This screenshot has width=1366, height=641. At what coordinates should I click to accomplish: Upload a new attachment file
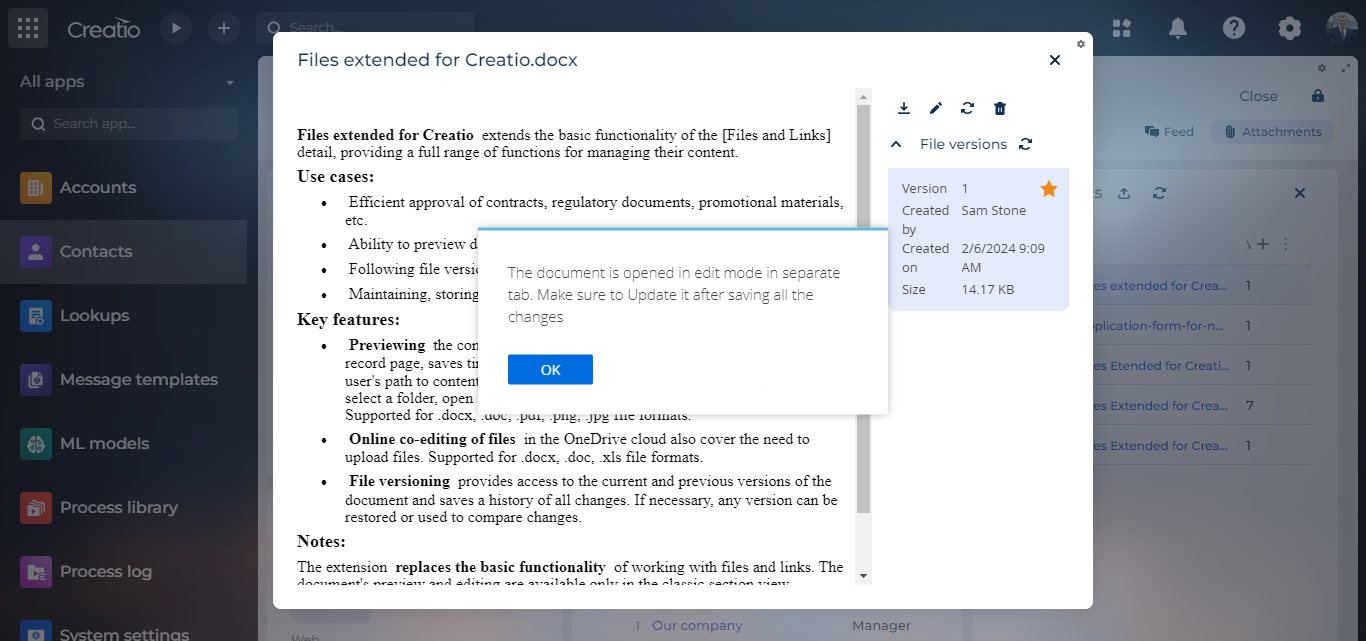(x=1123, y=192)
